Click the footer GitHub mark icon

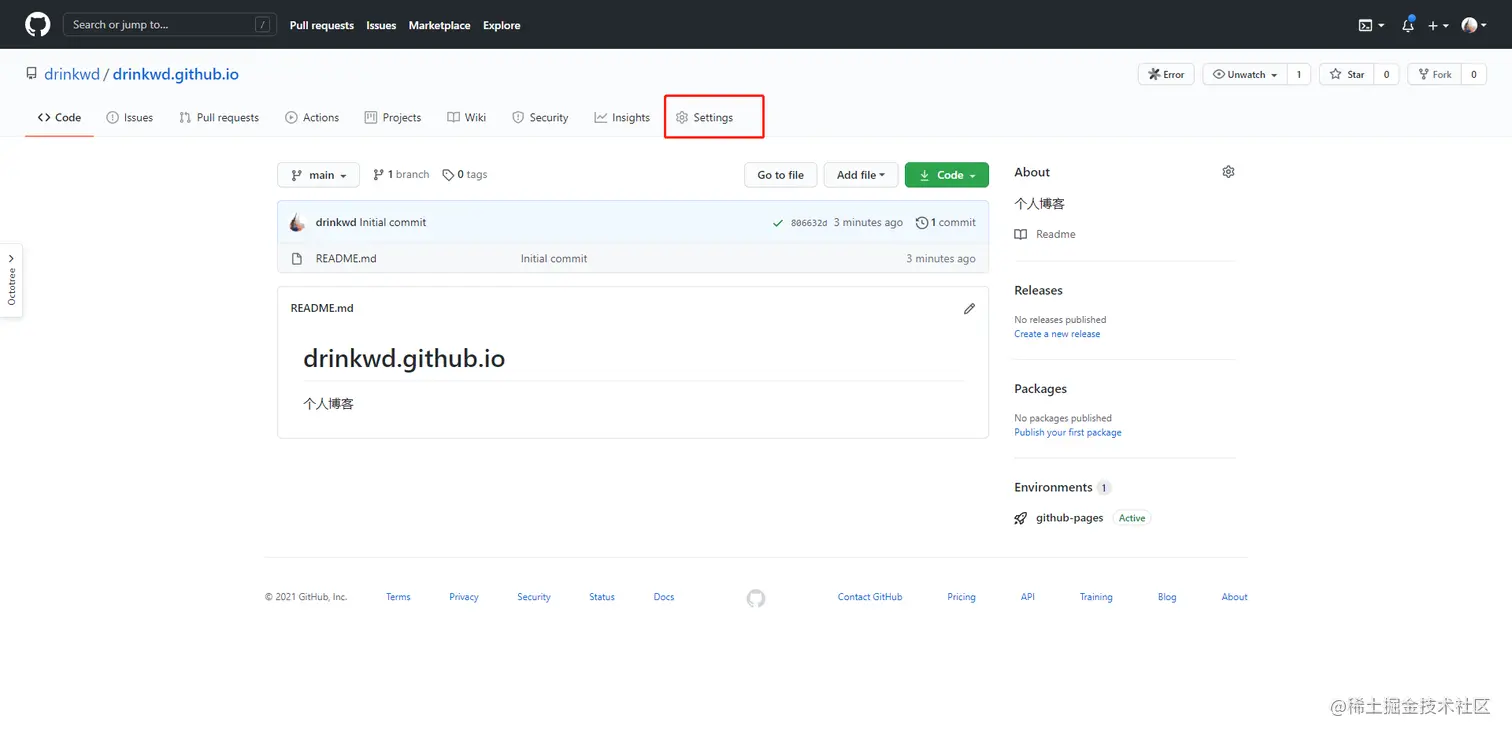(756, 598)
